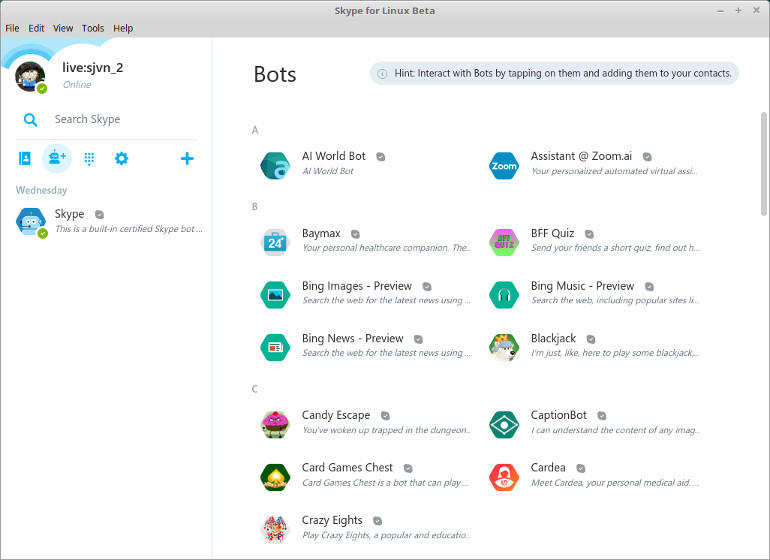Click the Bing Music - Preview icon
770x560 pixels.
[504, 295]
